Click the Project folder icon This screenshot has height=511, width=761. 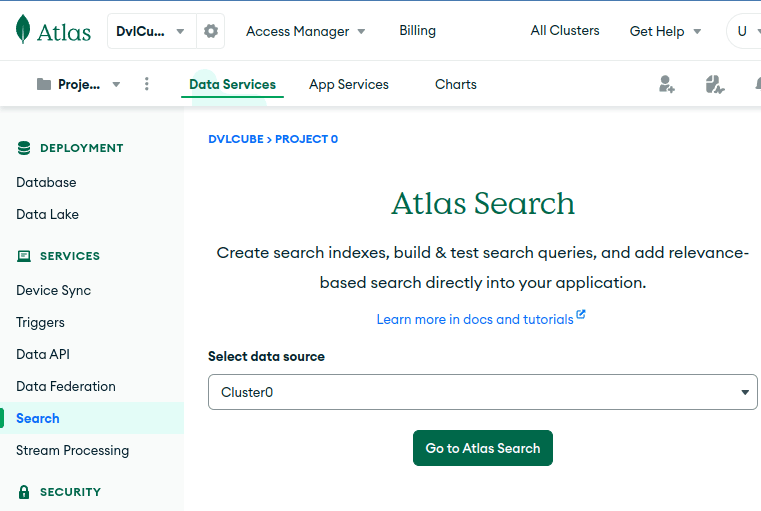coord(44,84)
